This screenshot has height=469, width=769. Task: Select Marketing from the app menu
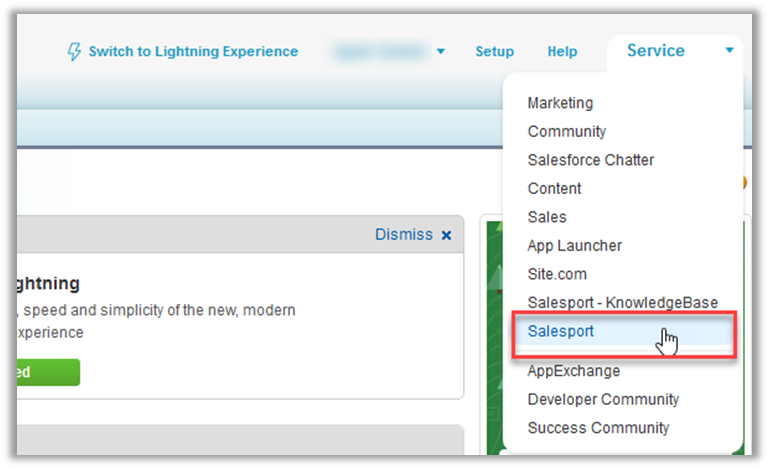(x=560, y=103)
